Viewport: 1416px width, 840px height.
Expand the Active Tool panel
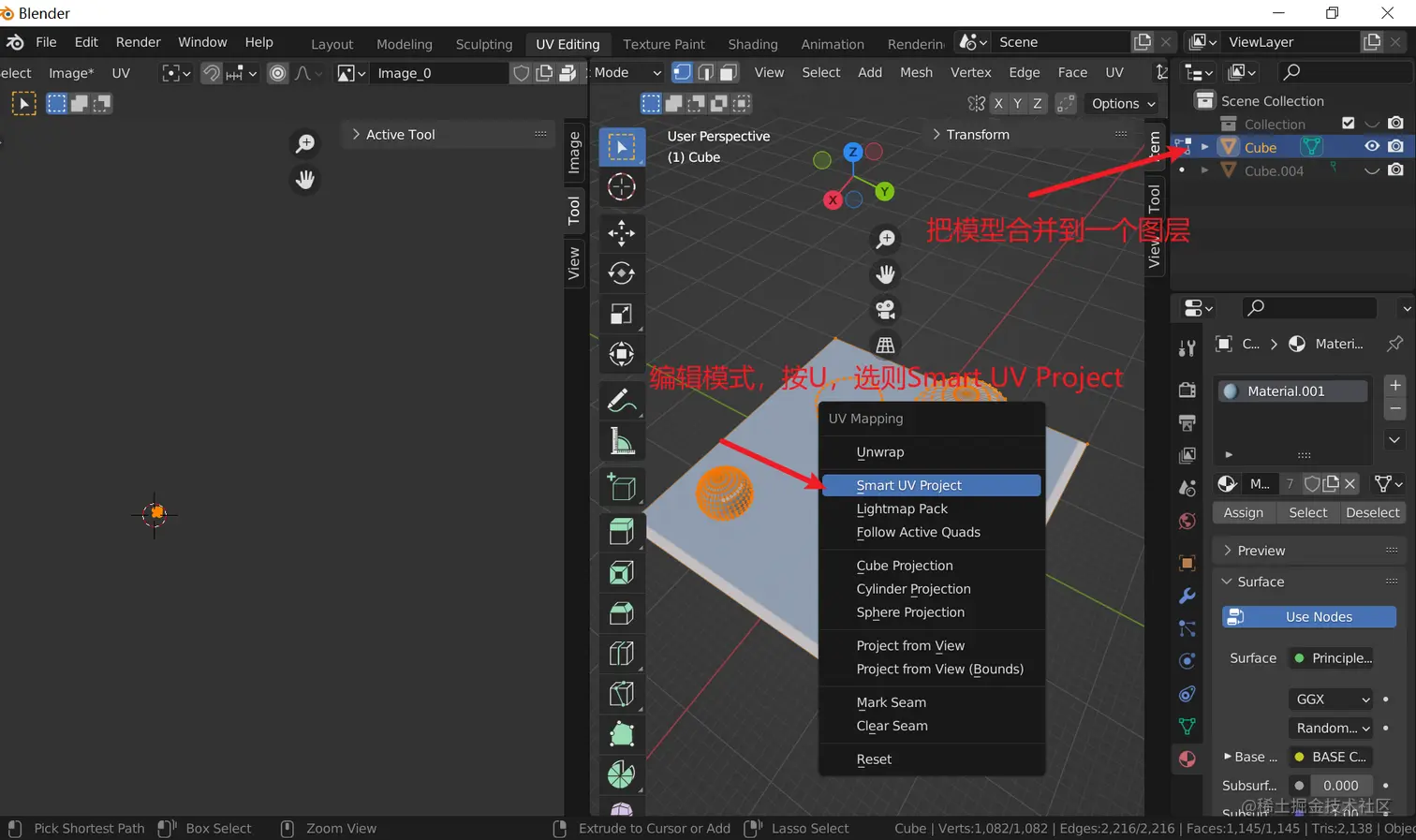(449, 134)
